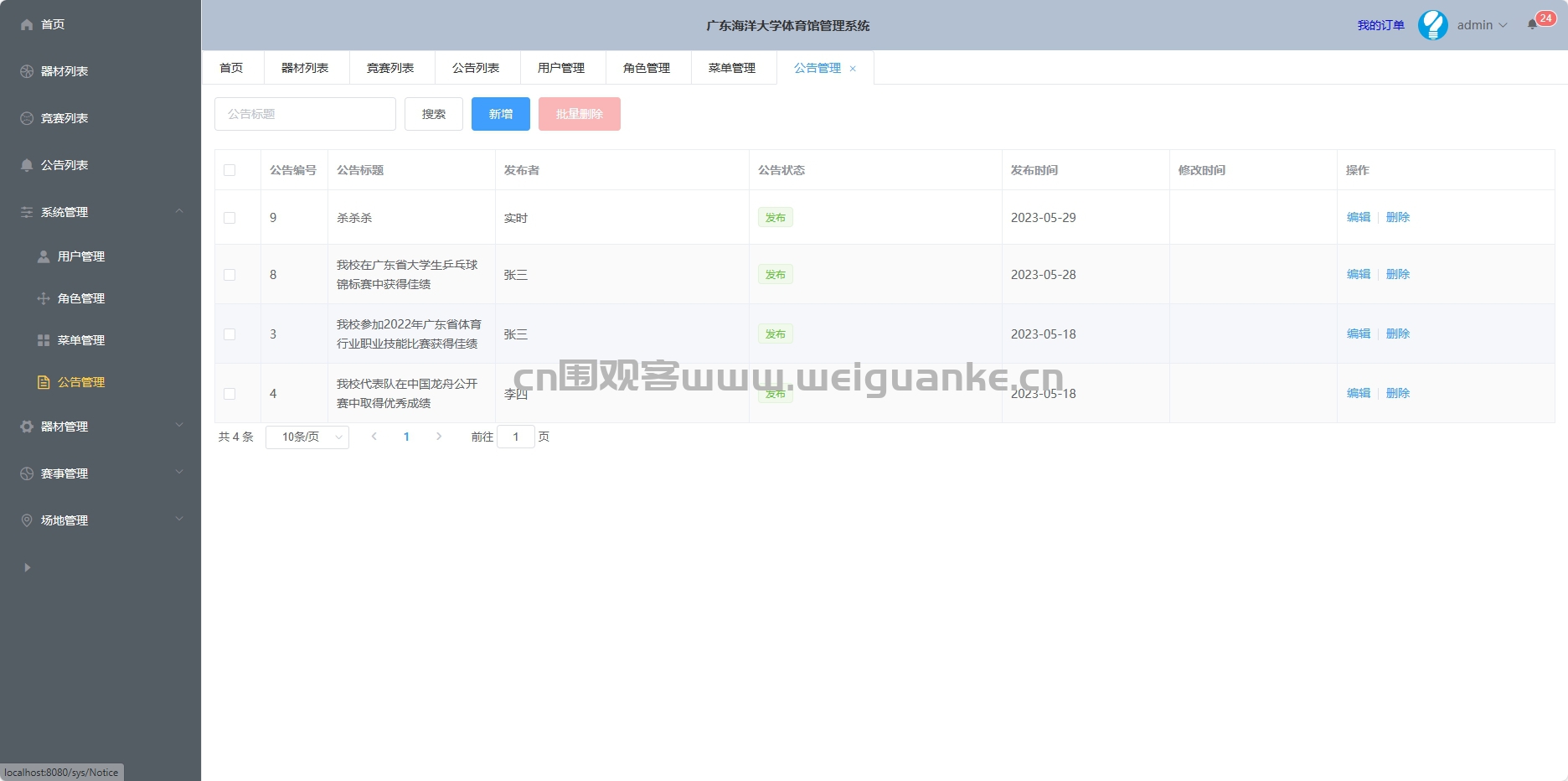Delete notice number 3
This screenshot has height=781, width=1568.
tap(1398, 334)
